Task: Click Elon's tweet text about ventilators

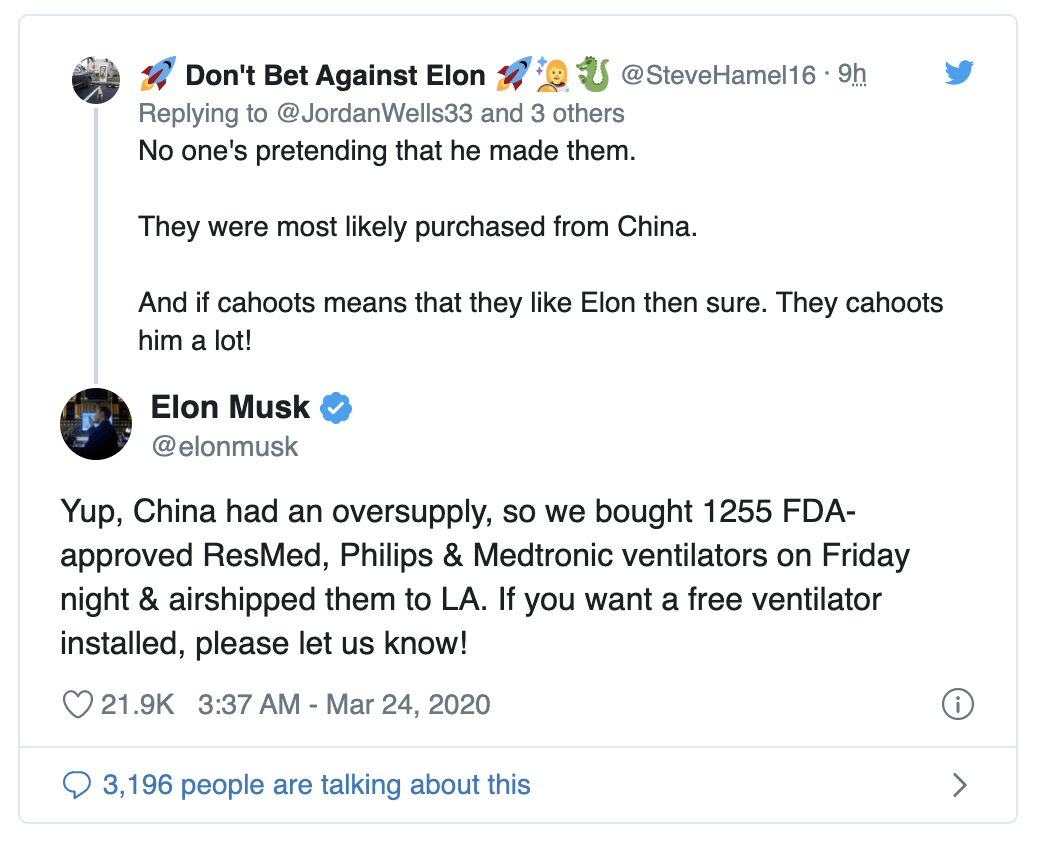Action: pyautogui.click(x=470, y=578)
